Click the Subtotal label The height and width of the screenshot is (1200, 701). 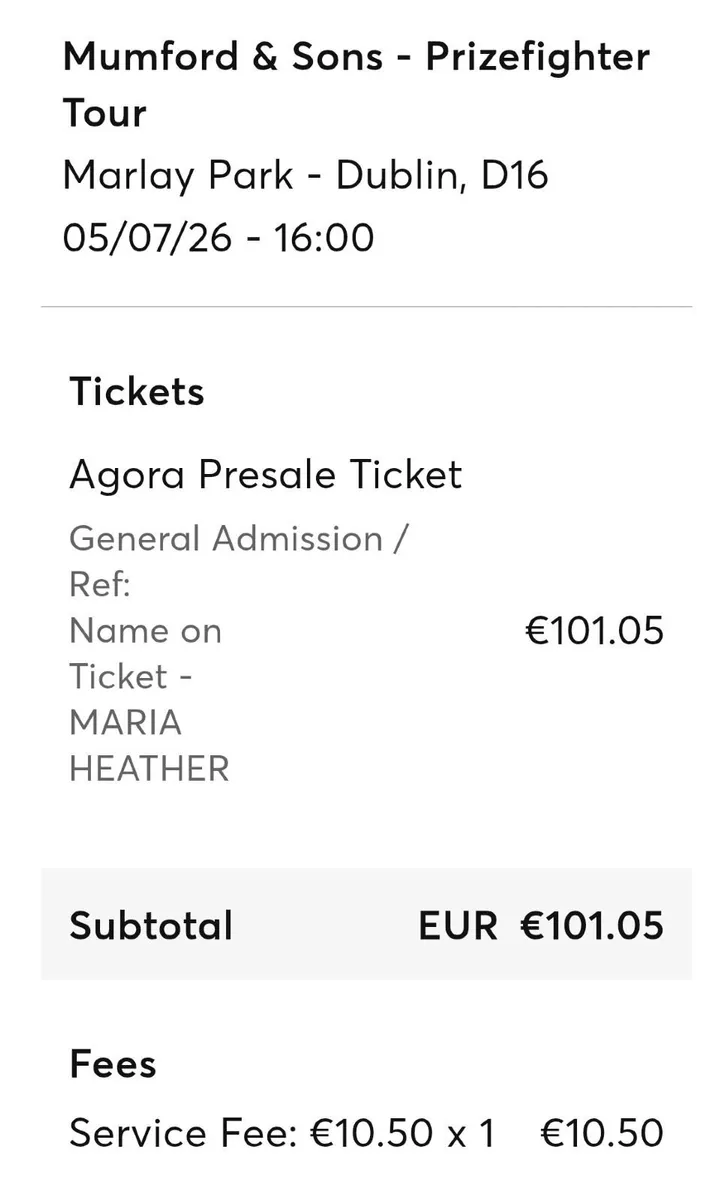pos(151,925)
